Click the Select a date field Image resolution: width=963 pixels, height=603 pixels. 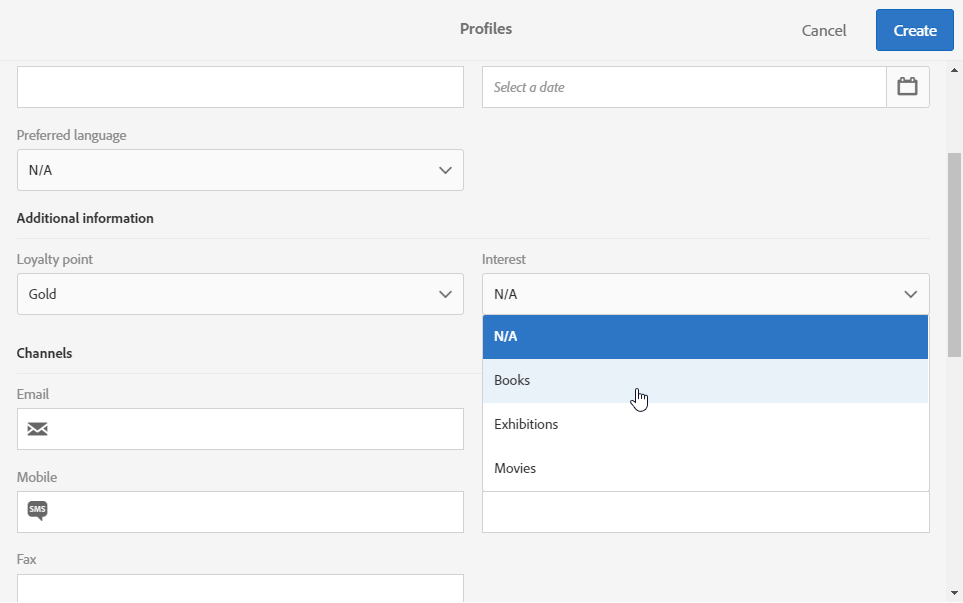click(684, 87)
